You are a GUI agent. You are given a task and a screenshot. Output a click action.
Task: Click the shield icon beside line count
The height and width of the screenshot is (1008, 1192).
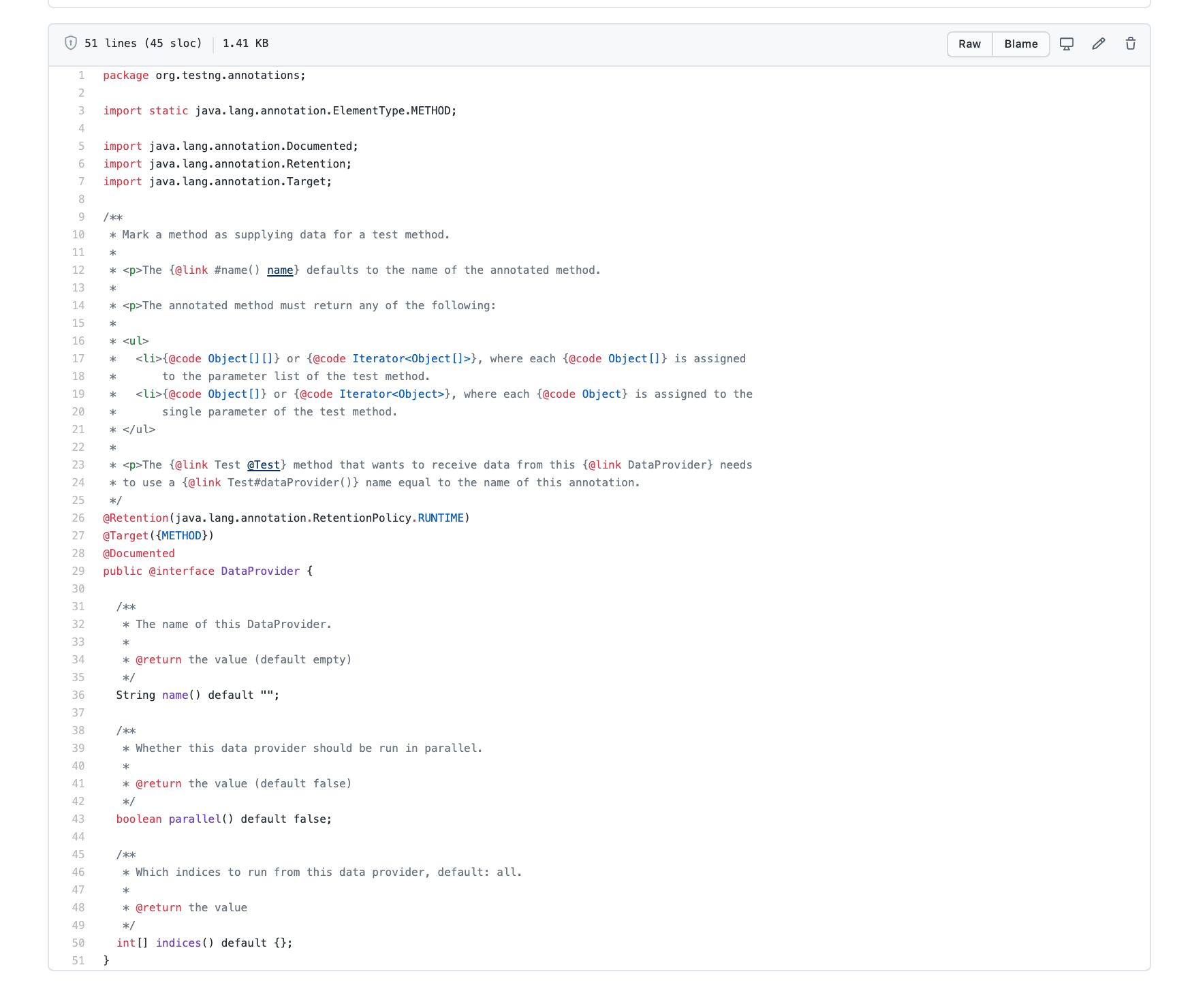click(71, 43)
